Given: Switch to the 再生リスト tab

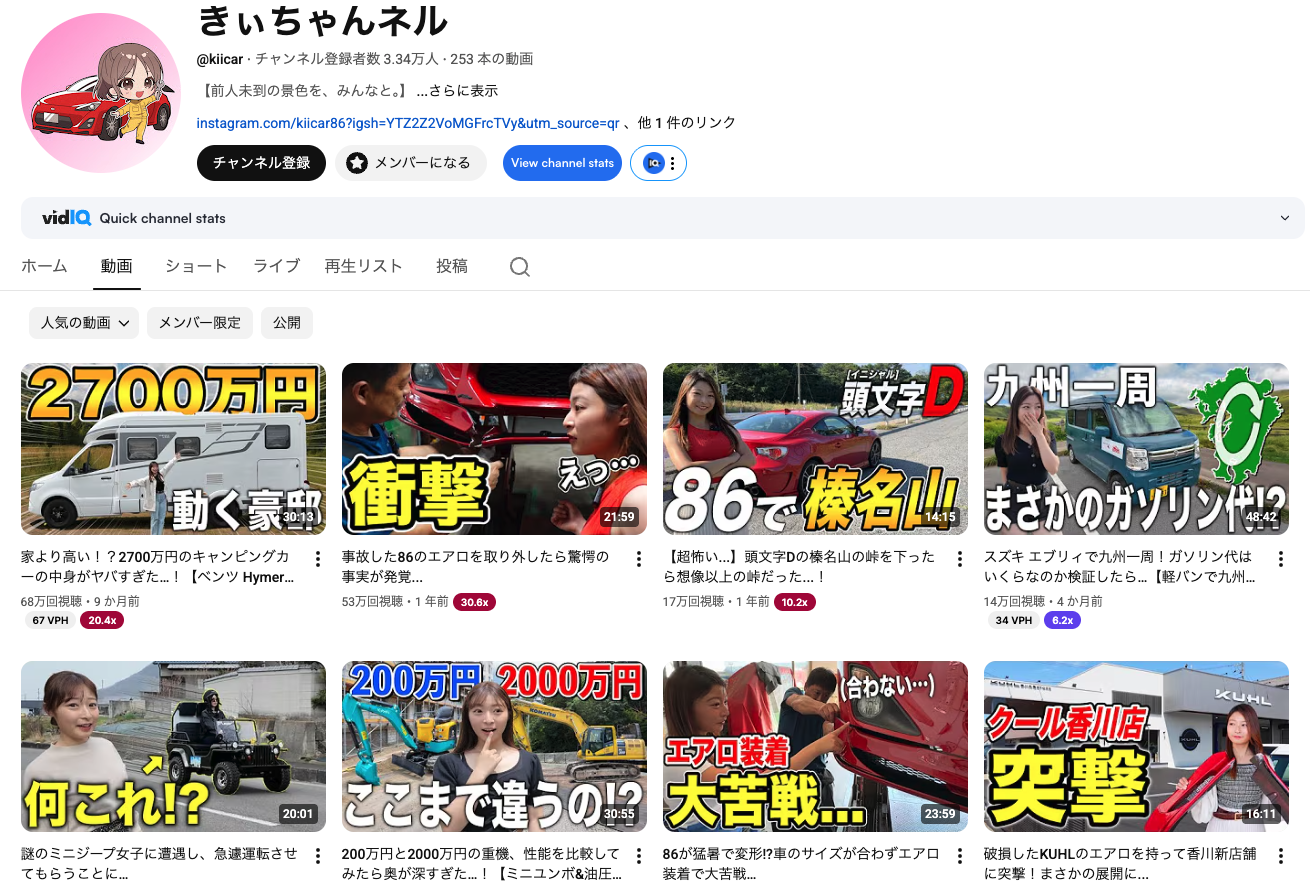Looking at the screenshot, I should [363, 266].
